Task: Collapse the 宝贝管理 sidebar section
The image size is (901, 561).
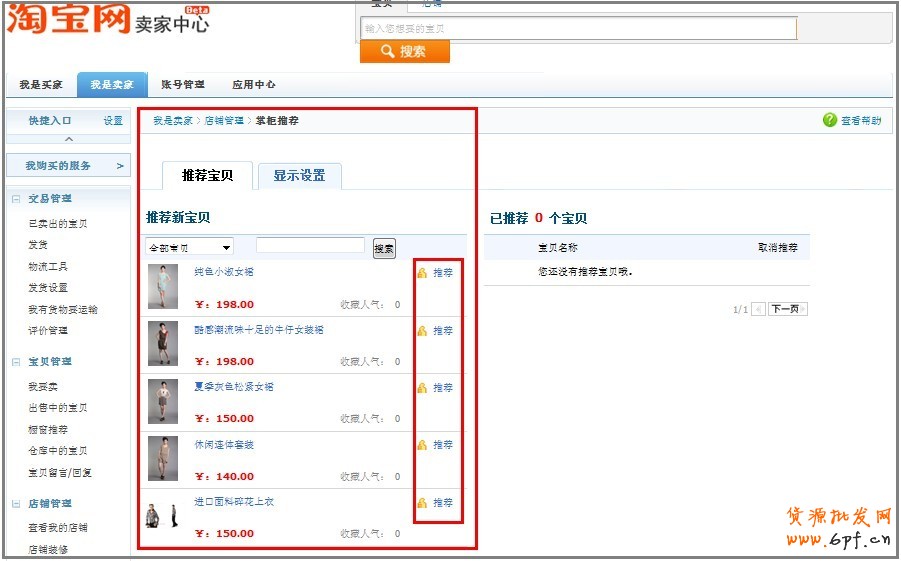Action: click(16, 362)
